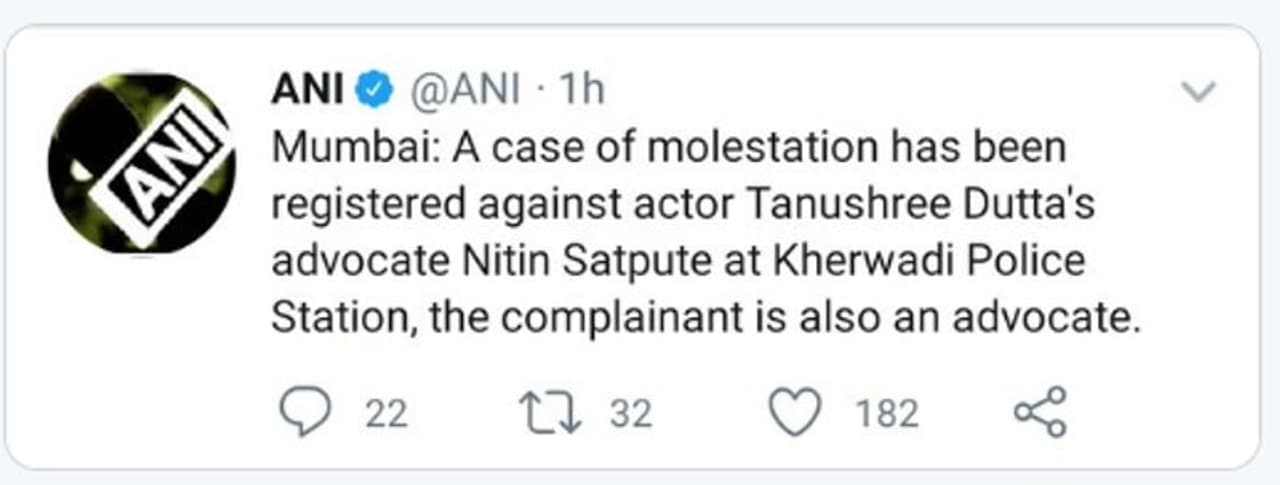Expand the tweet options chevron
Screen dimensions: 1280x485
click(1198, 93)
